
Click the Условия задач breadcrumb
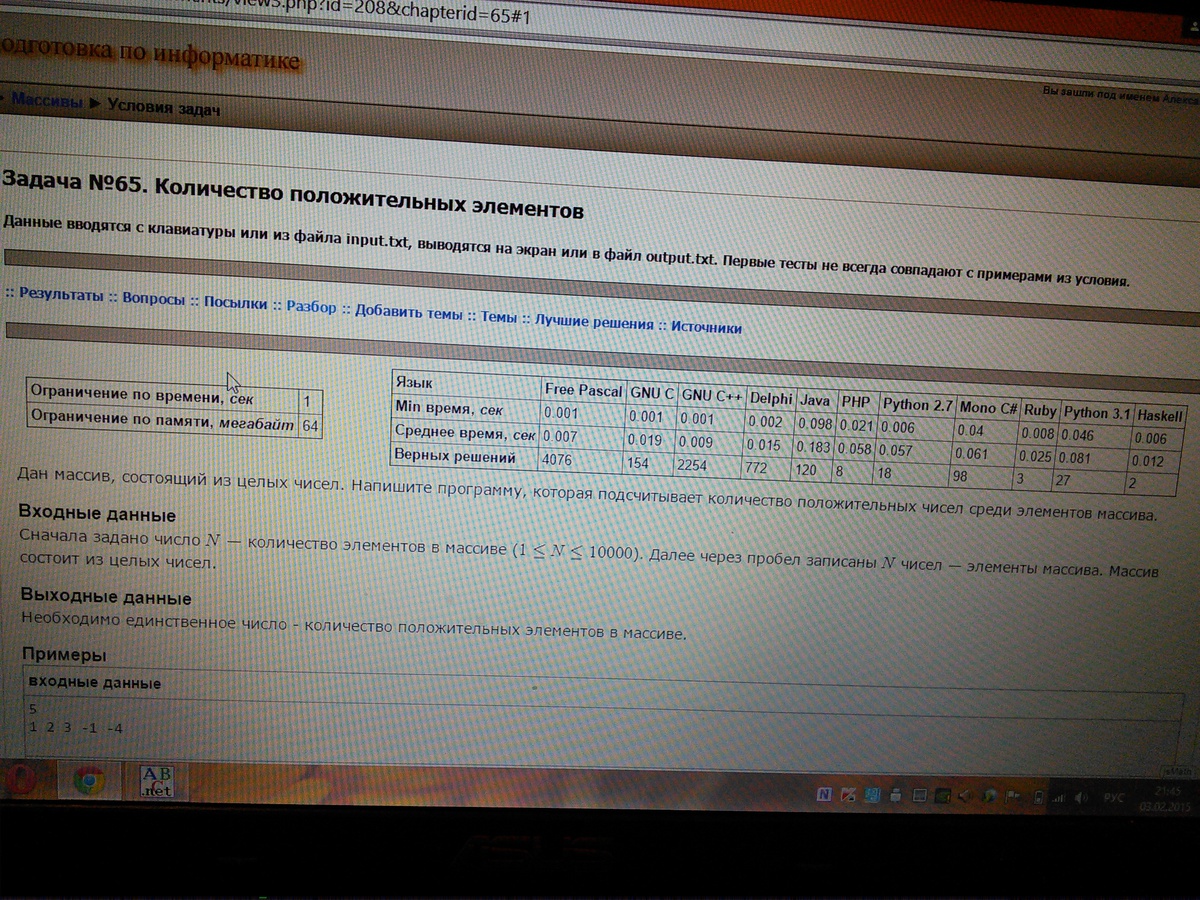click(x=163, y=107)
